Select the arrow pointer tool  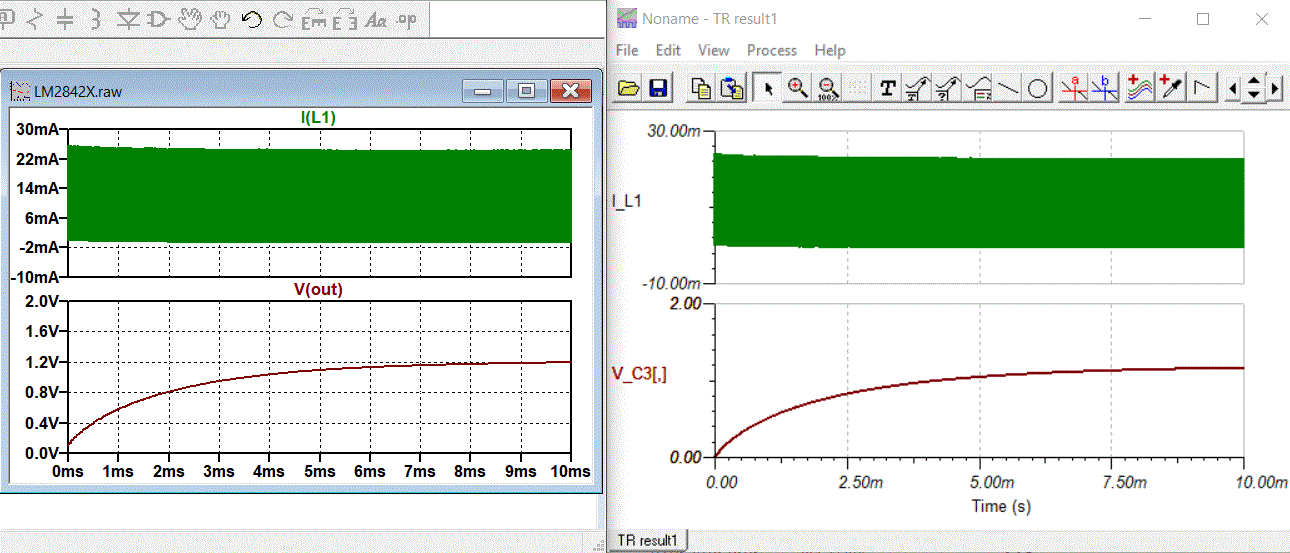pyautogui.click(x=768, y=88)
